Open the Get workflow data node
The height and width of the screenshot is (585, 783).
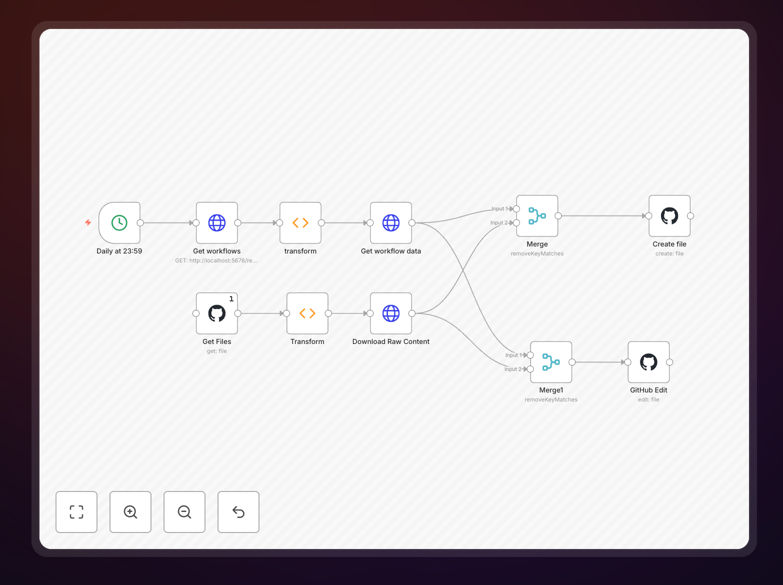[x=391, y=222]
